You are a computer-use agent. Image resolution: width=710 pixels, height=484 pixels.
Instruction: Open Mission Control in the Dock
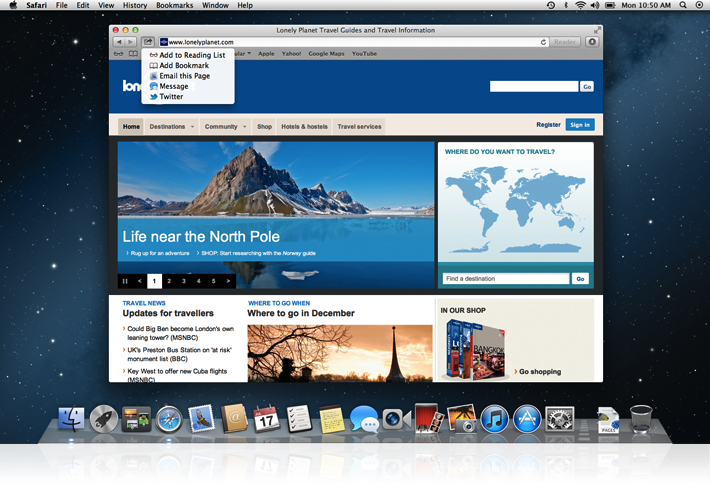(136, 418)
